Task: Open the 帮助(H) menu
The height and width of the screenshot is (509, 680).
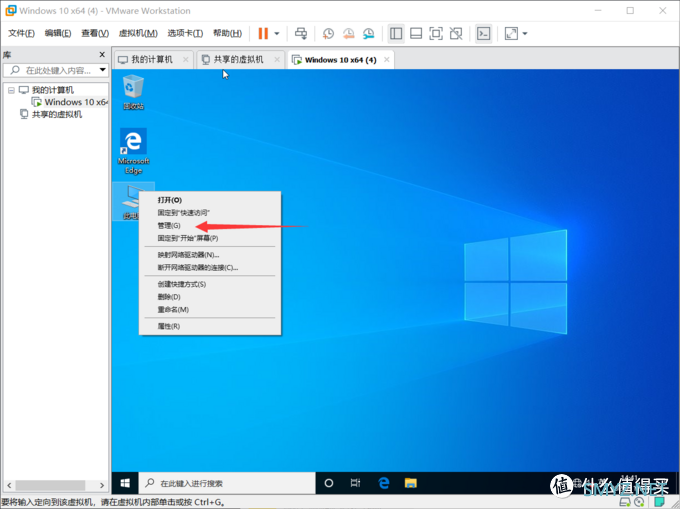Action: pyautogui.click(x=227, y=33)
